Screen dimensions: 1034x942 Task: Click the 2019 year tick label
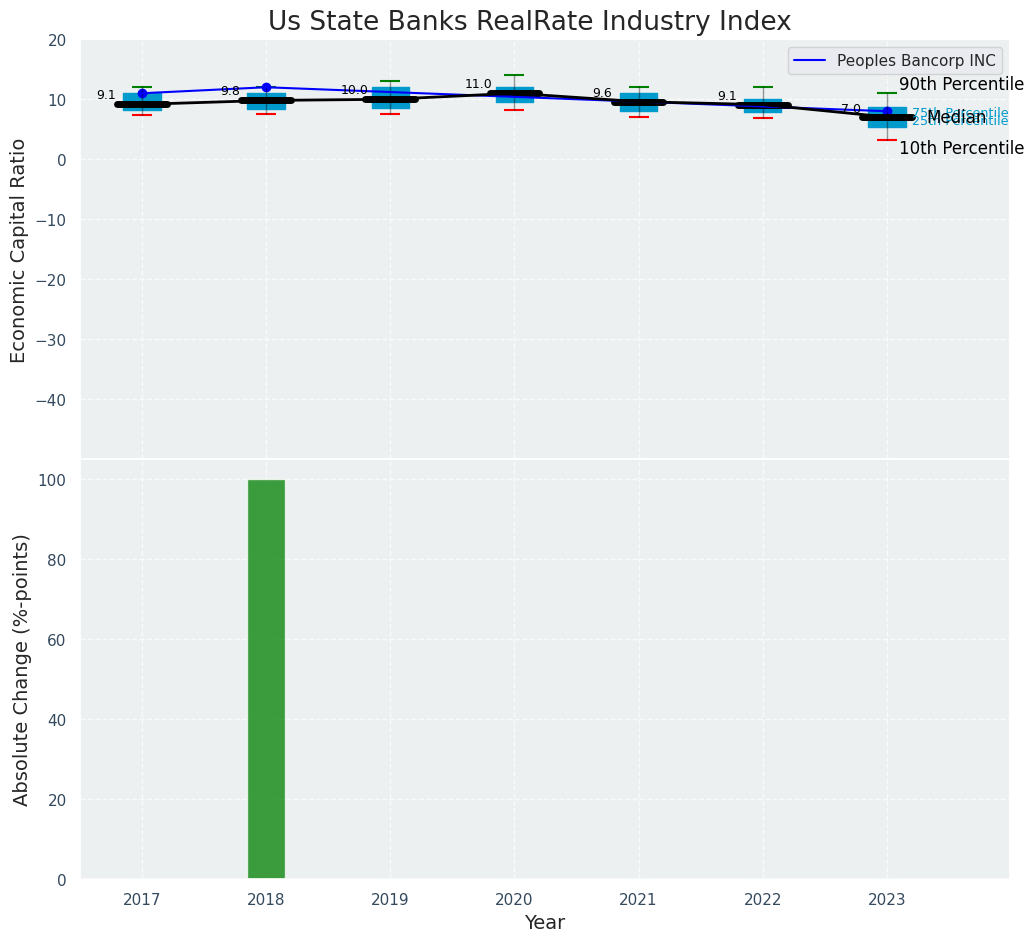click(390, 900)
